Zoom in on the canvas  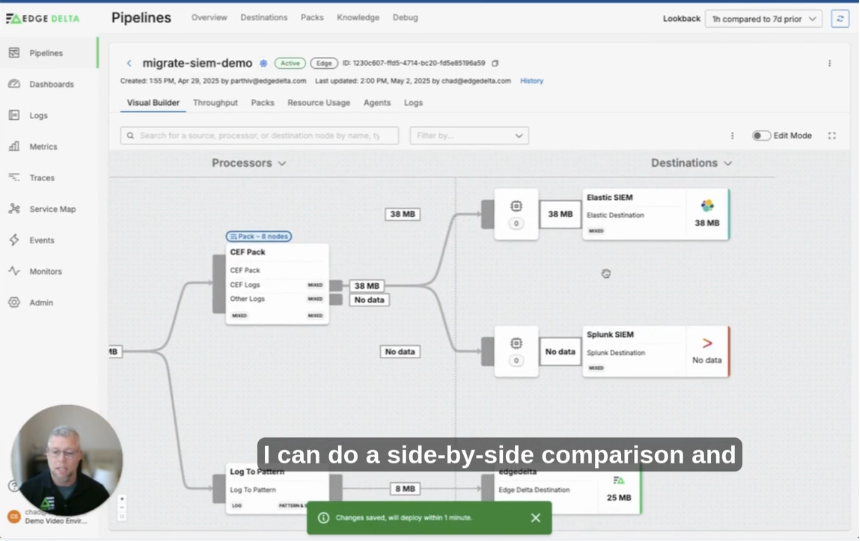(122, 499)
